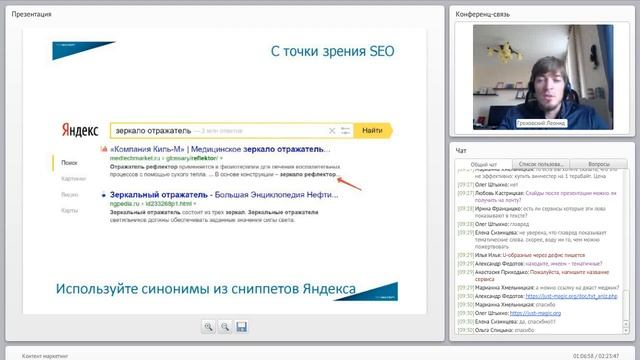
Task: Click the chat scrollbar track
Action: coord(626,245)
